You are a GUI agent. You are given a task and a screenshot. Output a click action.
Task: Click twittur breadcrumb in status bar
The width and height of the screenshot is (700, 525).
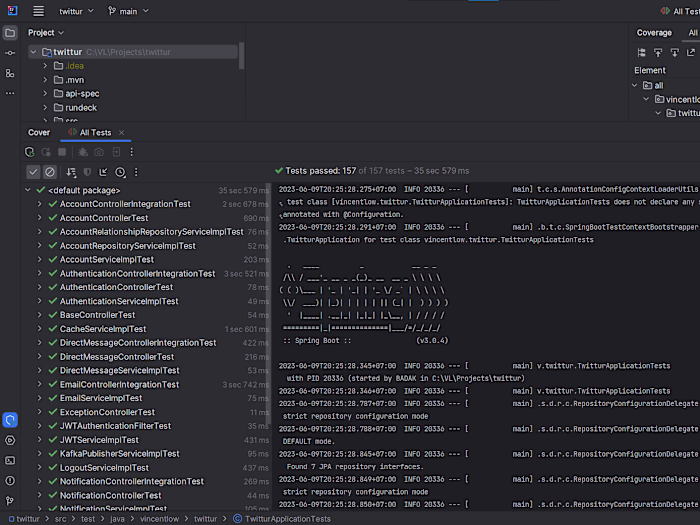click(24, 519)
